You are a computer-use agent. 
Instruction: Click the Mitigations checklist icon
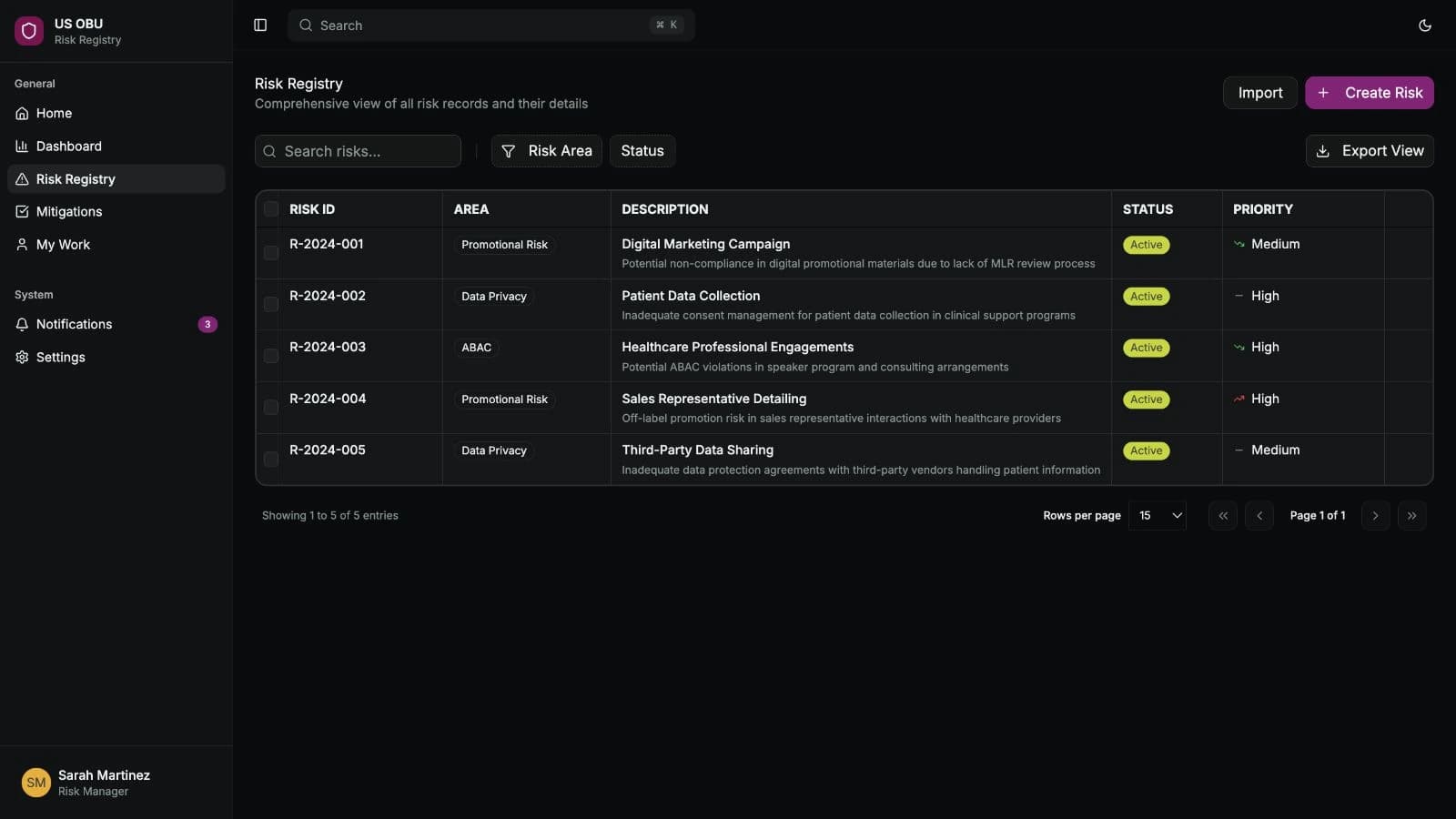(x=22, y=212)
